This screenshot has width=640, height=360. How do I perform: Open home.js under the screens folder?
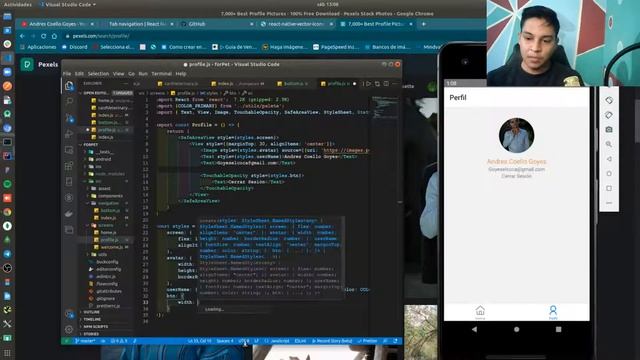(107, 233)
